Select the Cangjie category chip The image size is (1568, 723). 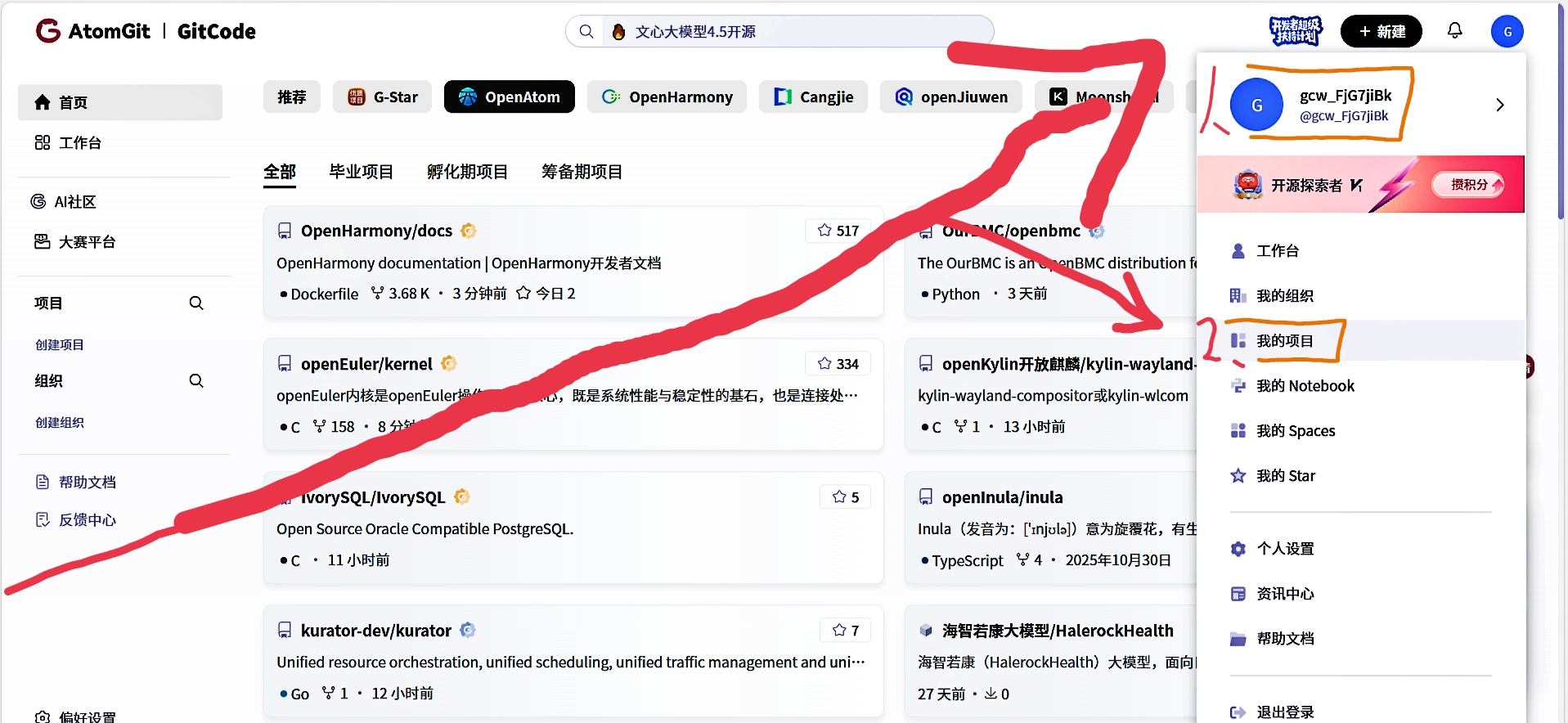(x=813, y=97)
